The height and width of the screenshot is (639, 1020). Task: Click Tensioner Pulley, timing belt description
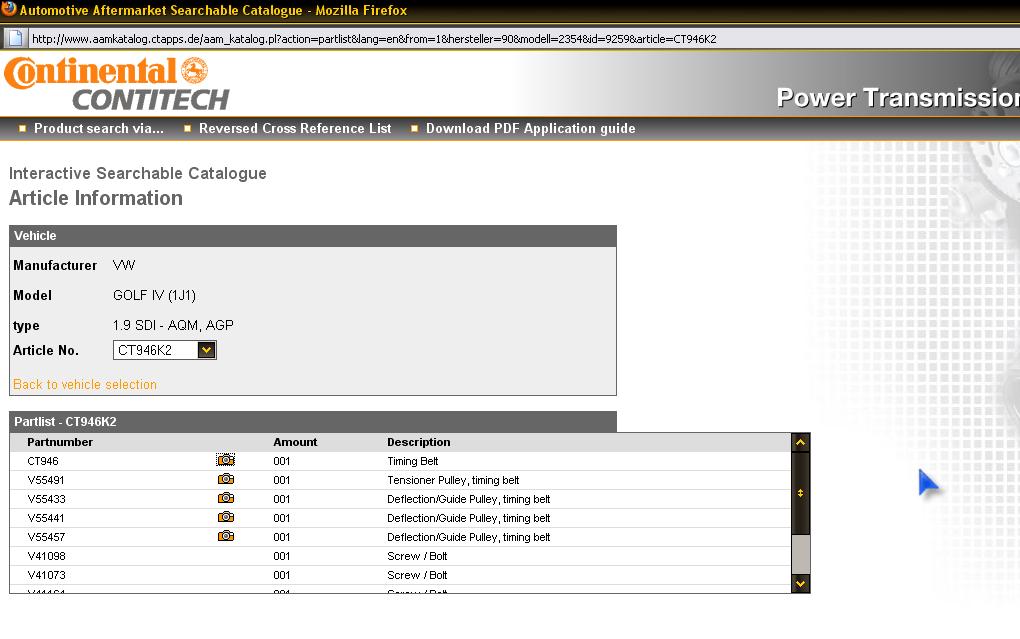tap(453, 480)
